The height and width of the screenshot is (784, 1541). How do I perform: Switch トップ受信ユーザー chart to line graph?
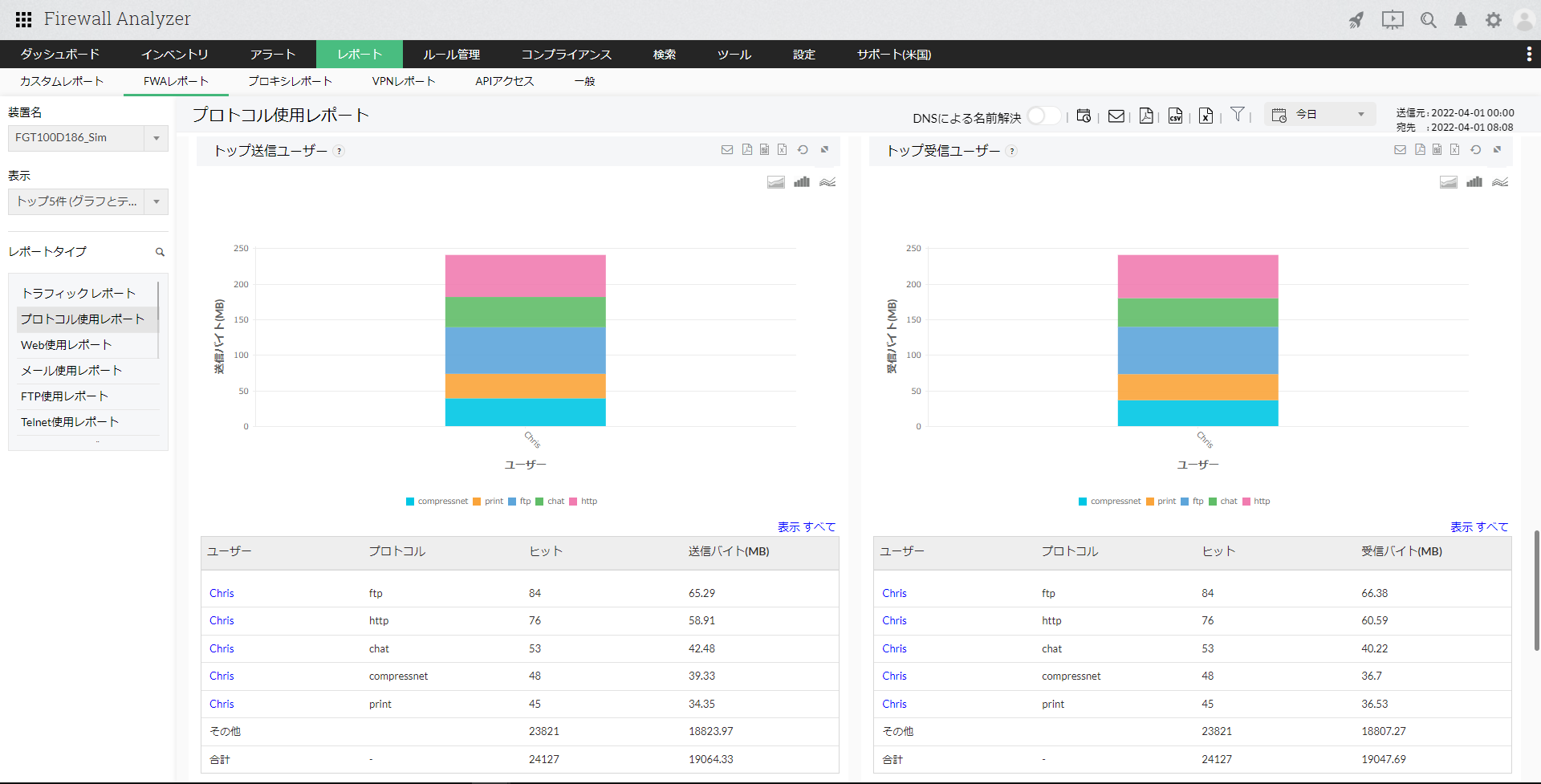1500,182
